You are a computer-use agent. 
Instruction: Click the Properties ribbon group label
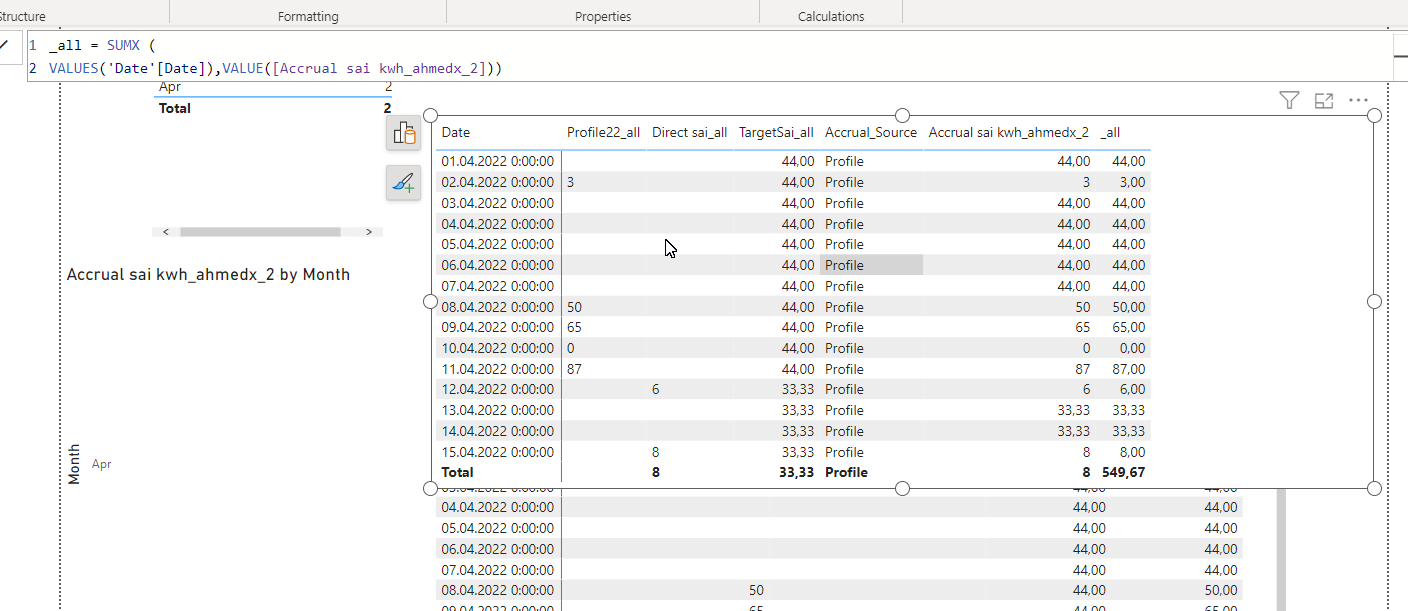coord(603,16)
